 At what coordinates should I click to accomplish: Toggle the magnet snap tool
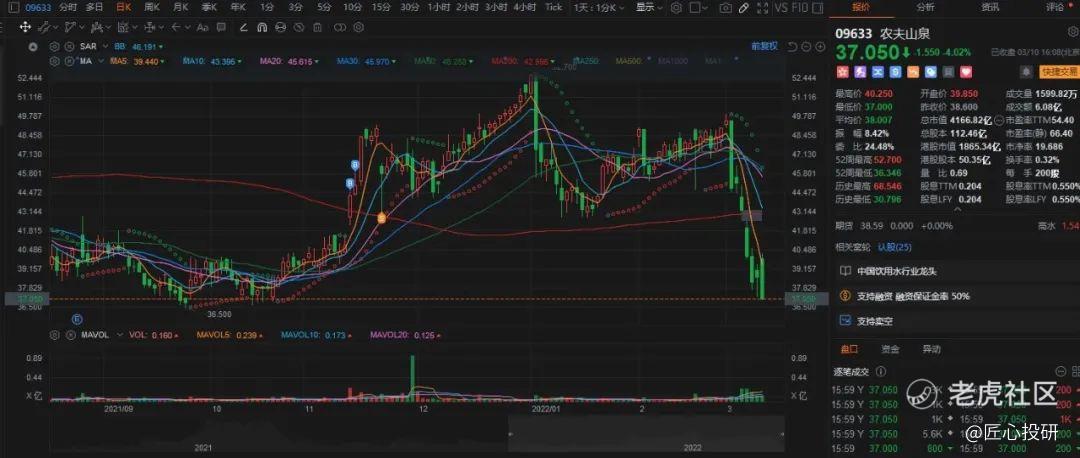[262, 28]
